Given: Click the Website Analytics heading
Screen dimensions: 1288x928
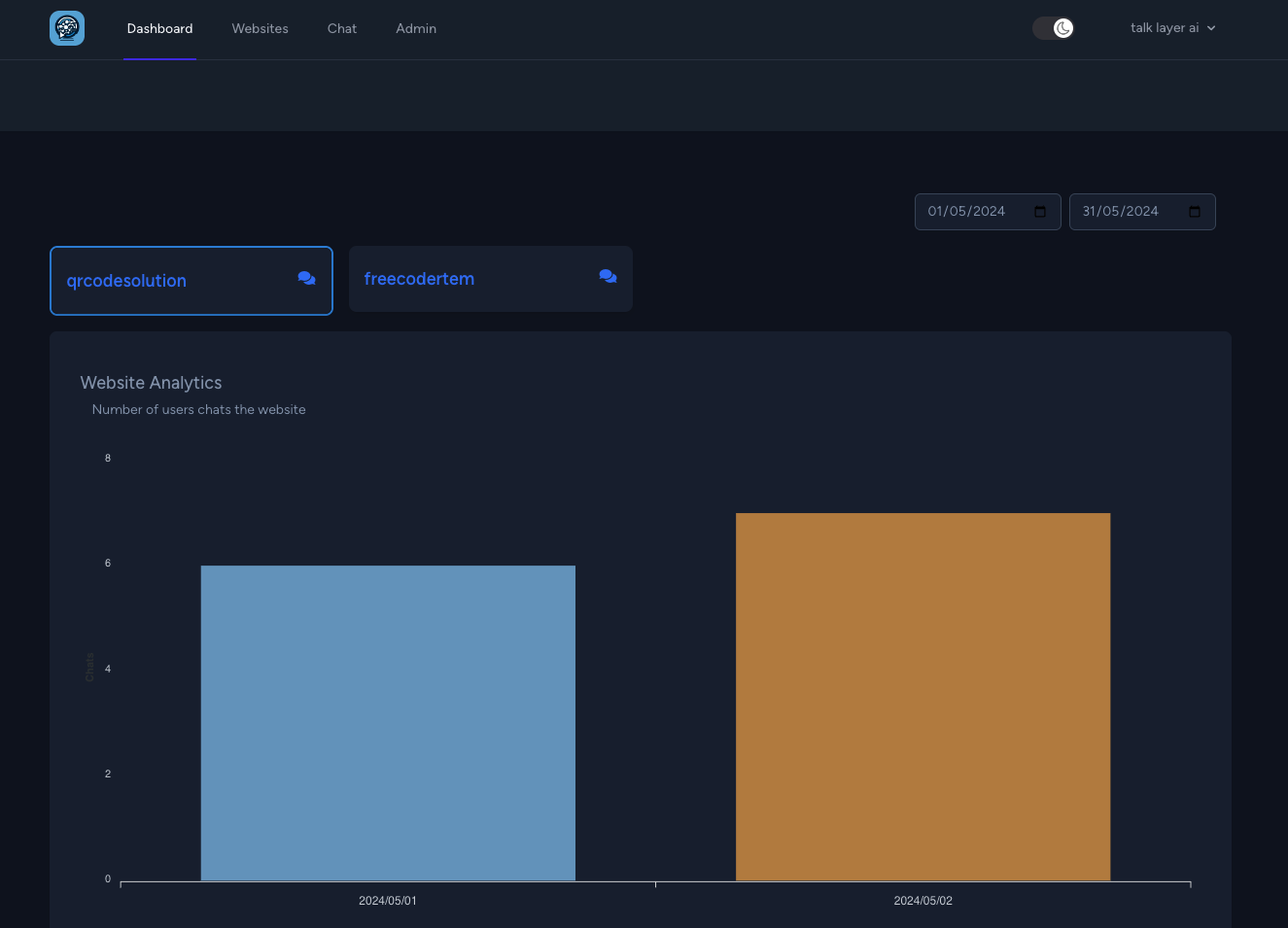Looking at the screenshot, I should point(151,383).
